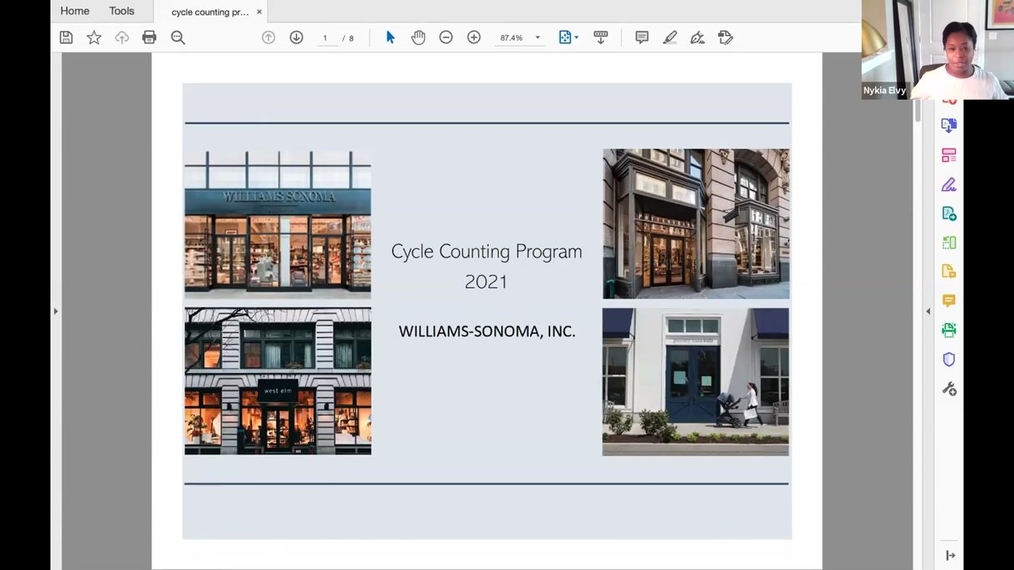
Task: Bookmark the document with the star icon
Action: [94, 38]
